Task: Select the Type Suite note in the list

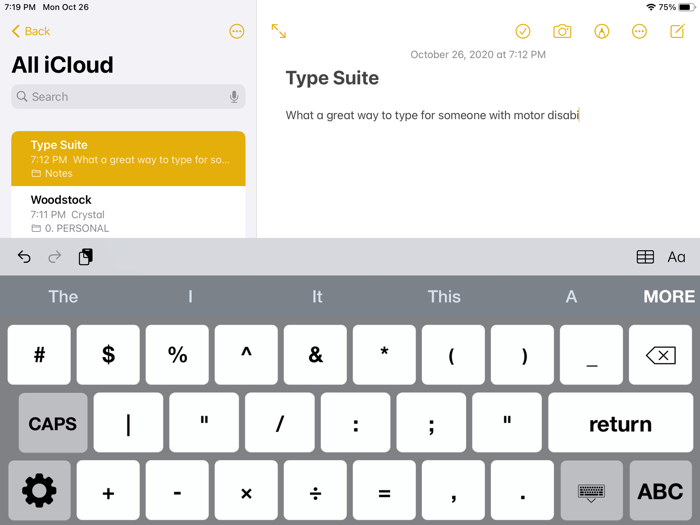Action: (128, 158)
